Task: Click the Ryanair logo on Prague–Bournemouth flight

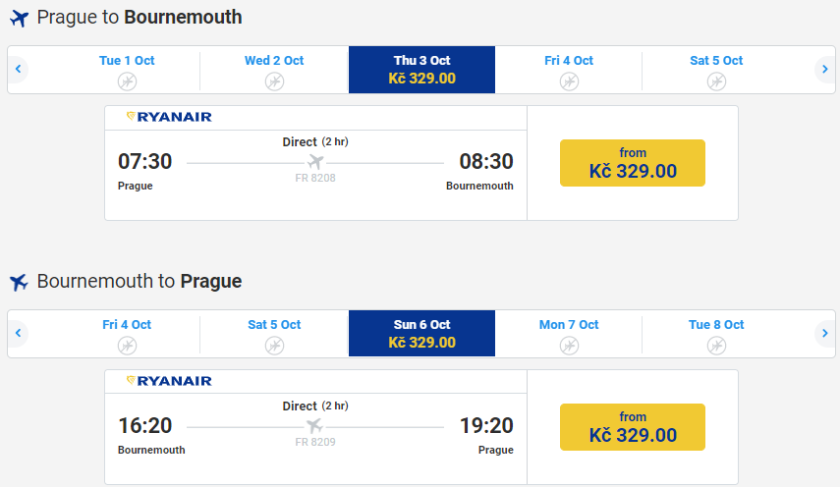Action: pyautogui.click(x=169, y=117)
